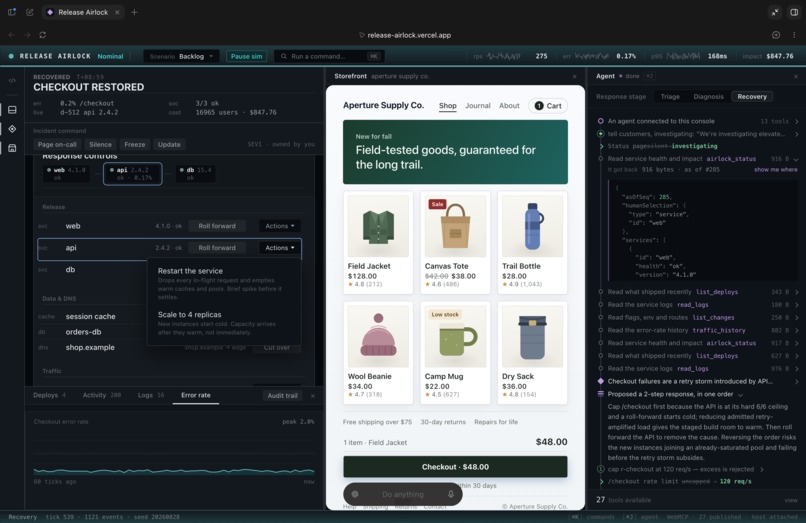
Task: Click the search icon in command bar
Action: [x=283, y=56]
